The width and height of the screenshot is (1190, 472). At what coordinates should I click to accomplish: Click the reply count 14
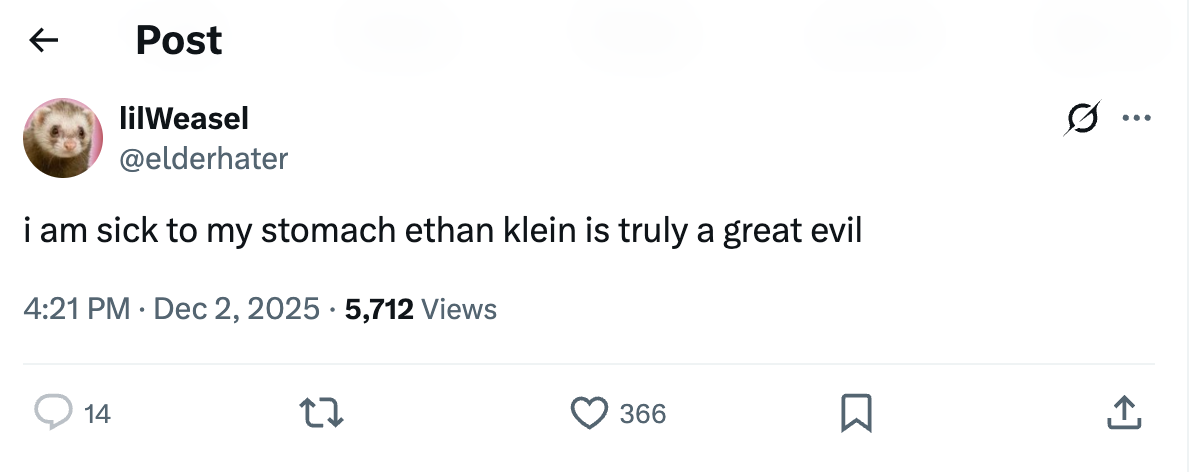[x=98, y=413]
